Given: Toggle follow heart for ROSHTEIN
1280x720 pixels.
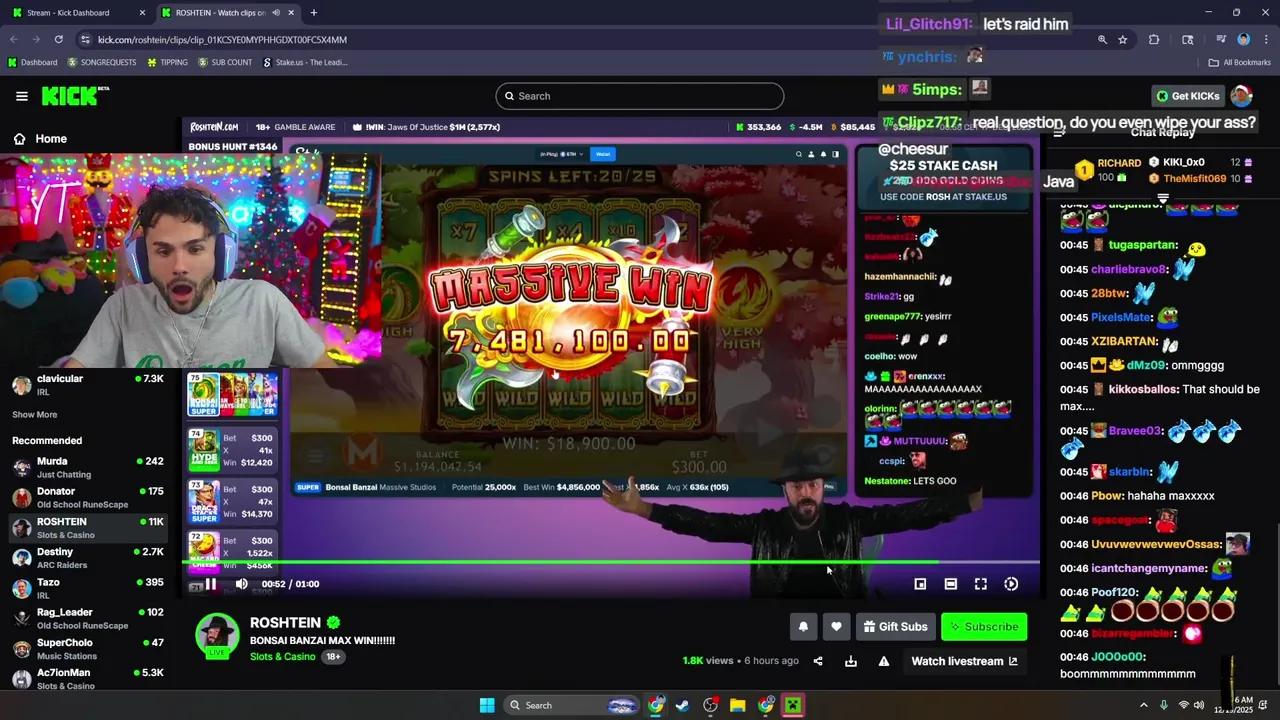Looking at the screenshot, I should tap(836, 627).
